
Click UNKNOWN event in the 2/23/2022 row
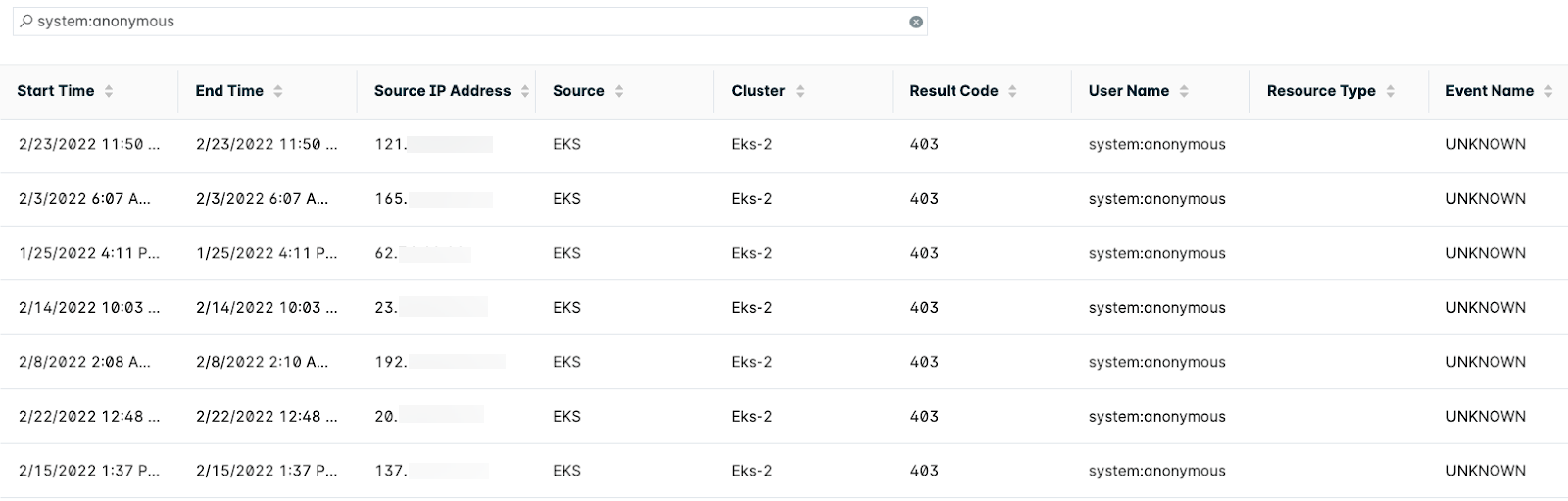1486,145
